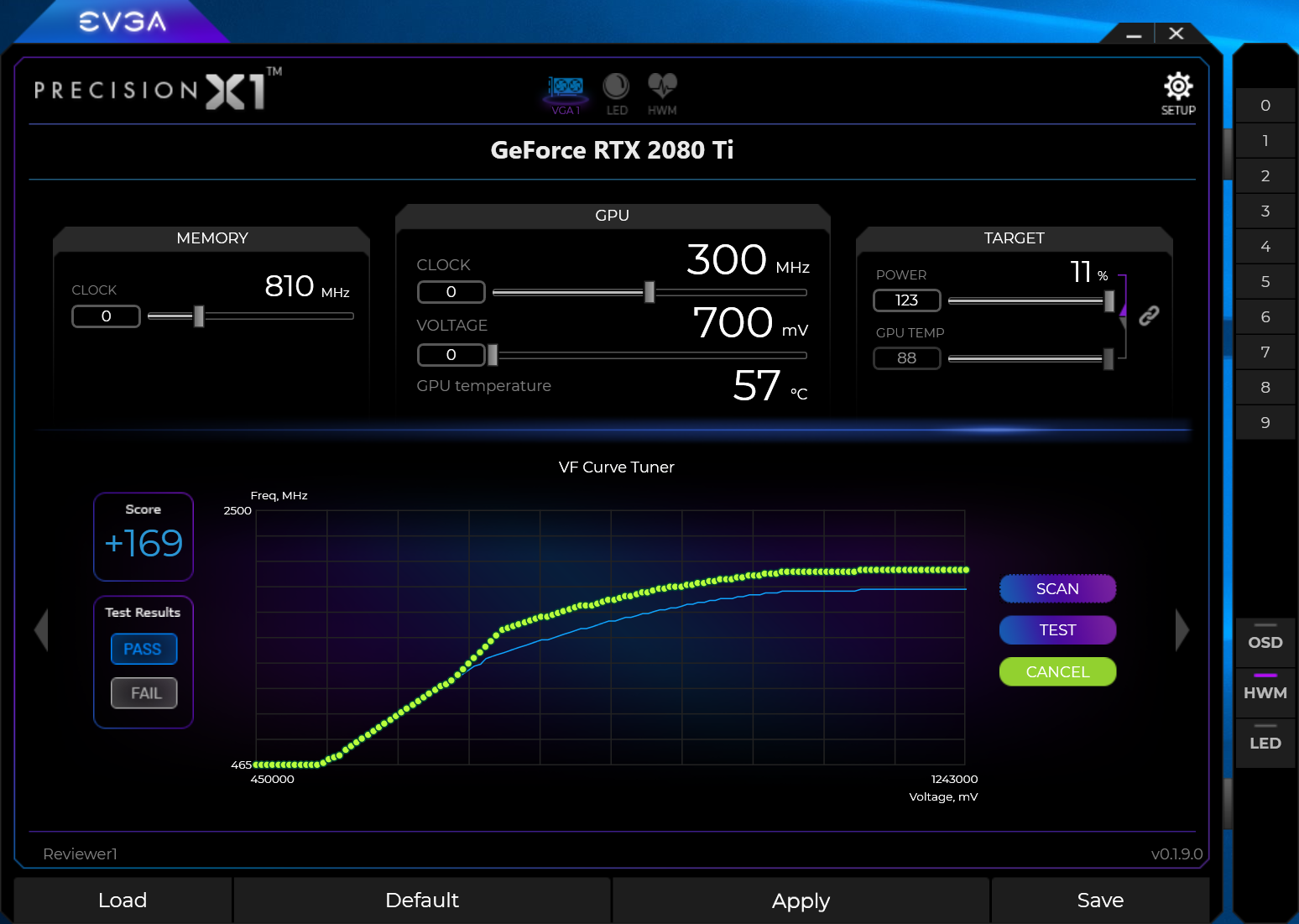Select profile slot 9

1265,423
